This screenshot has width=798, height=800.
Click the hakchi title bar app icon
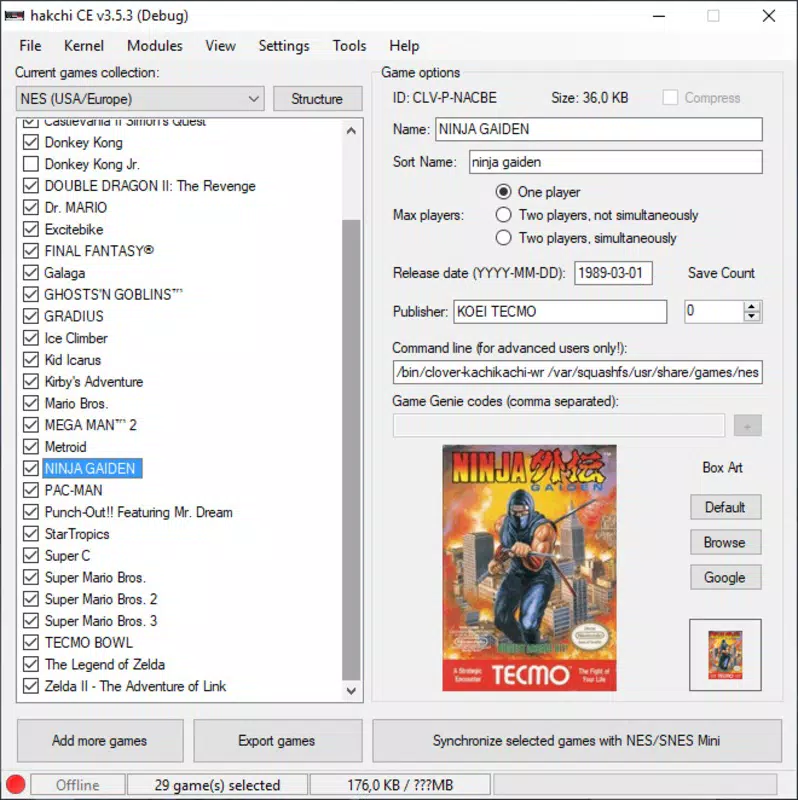(14, 16)
